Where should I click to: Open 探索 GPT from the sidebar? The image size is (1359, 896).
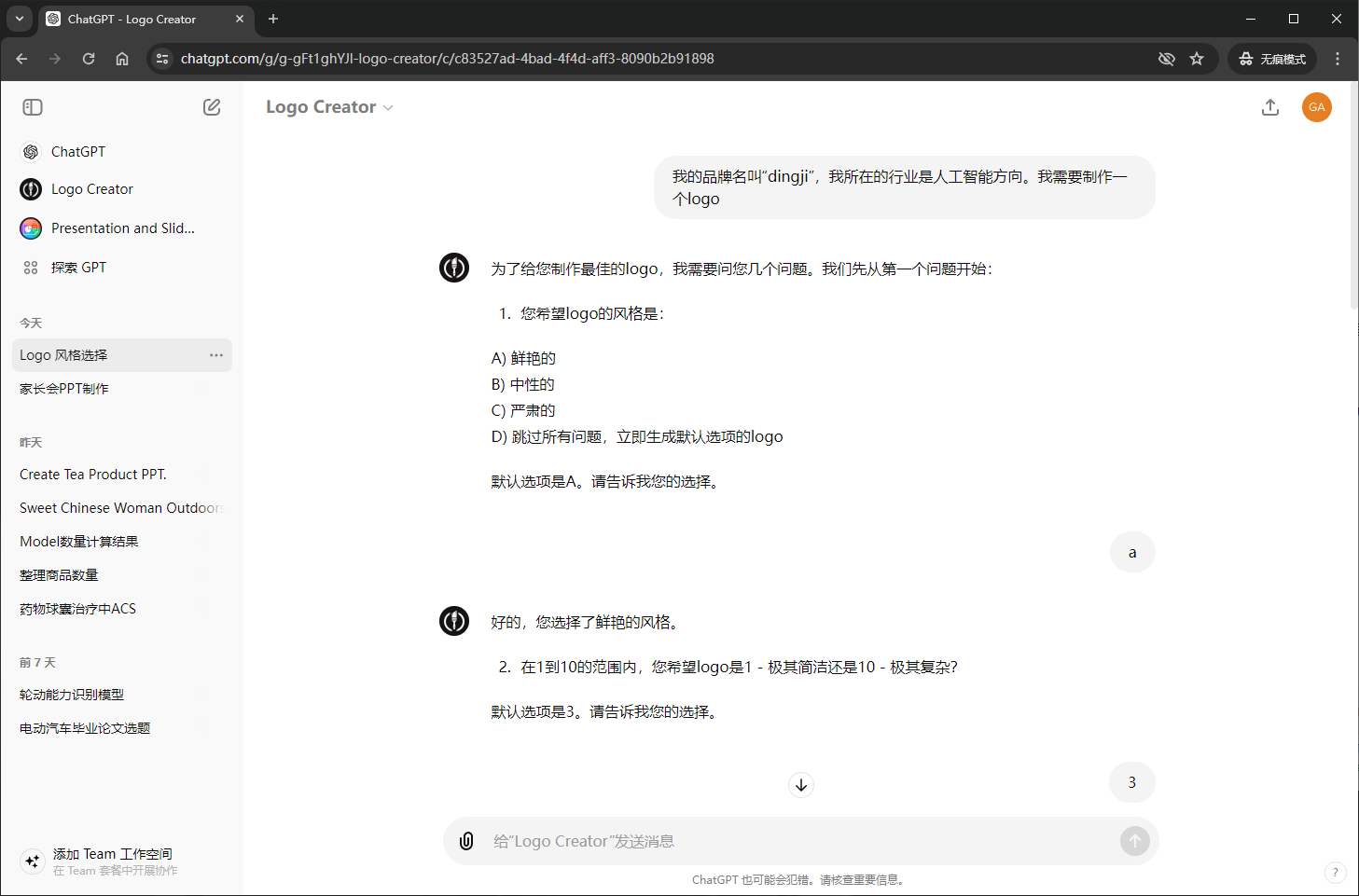click(x=78, y=268)
